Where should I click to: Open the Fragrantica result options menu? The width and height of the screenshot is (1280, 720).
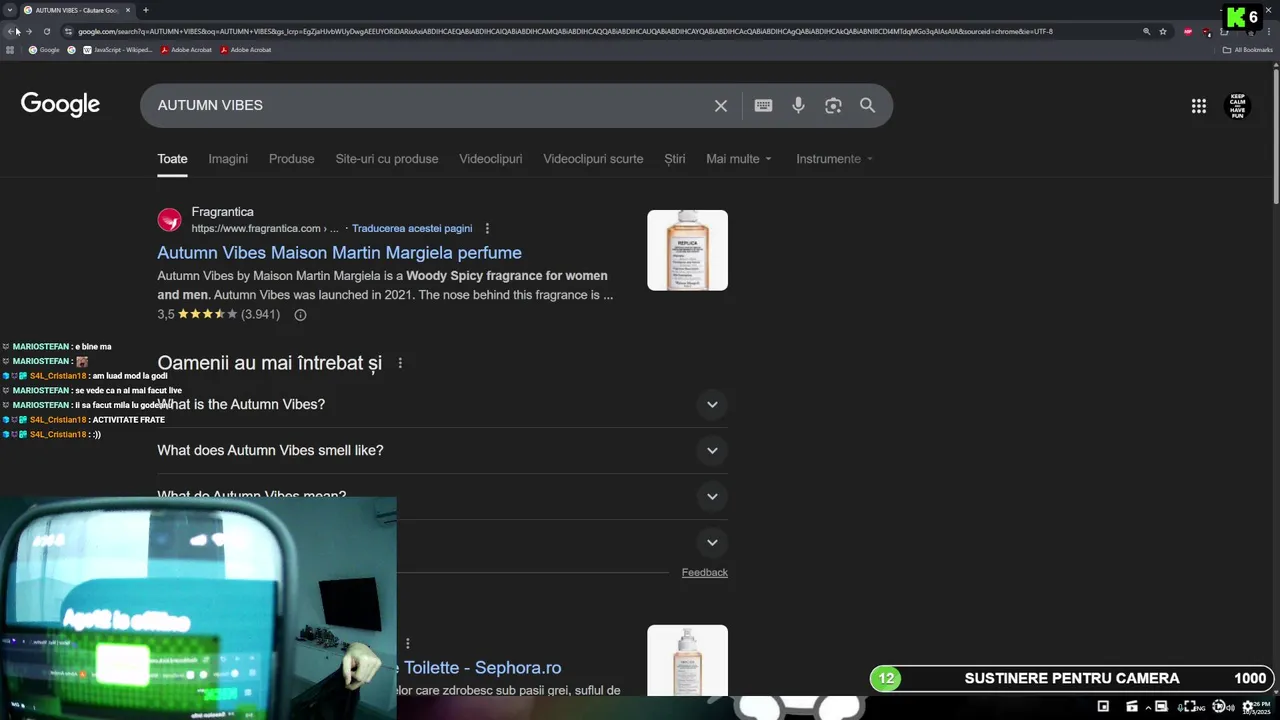pos(487,228)
